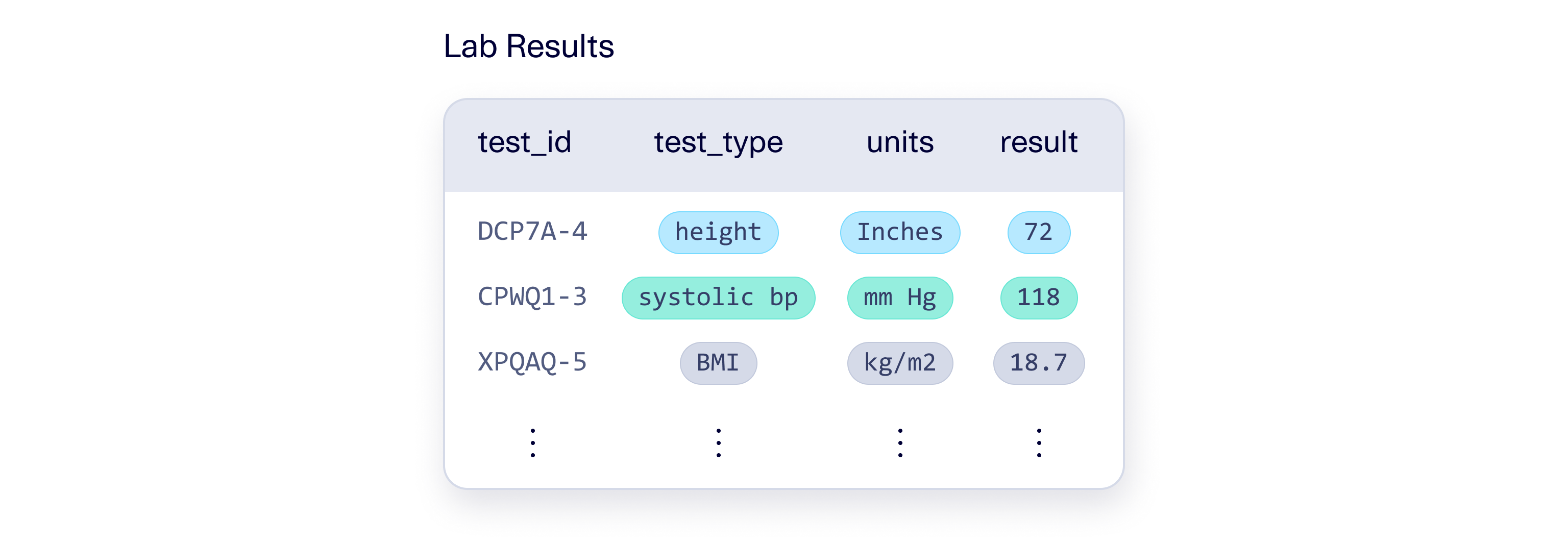
Task: Click the ellipsis under result column
Action: (x=1038, y=442)
